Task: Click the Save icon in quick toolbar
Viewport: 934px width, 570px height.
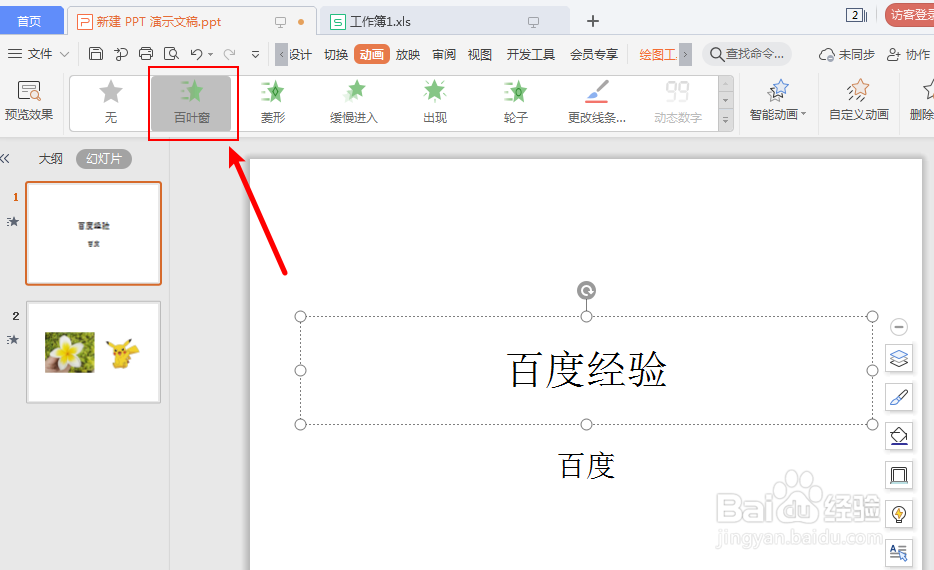Action: [95, 54]
